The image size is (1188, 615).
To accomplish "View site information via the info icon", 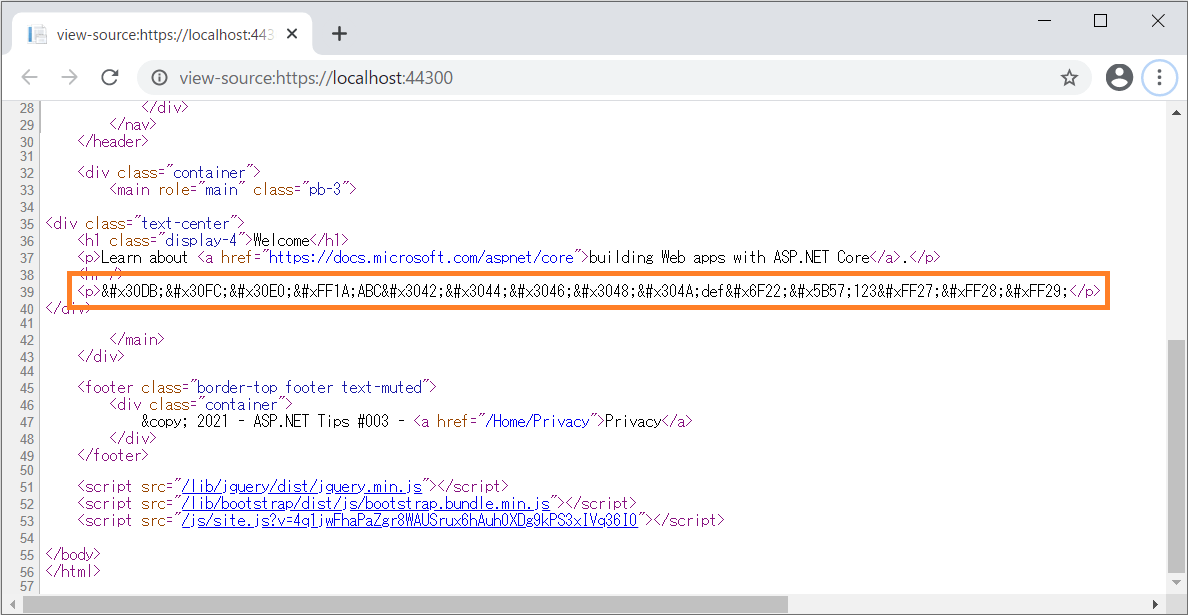I will click(x=159, y=77).
